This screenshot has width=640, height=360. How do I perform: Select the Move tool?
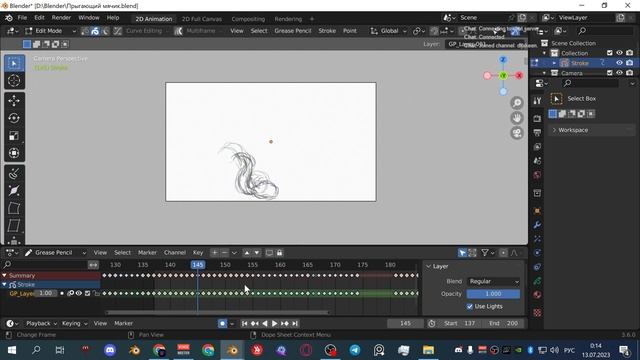(14, 100)
